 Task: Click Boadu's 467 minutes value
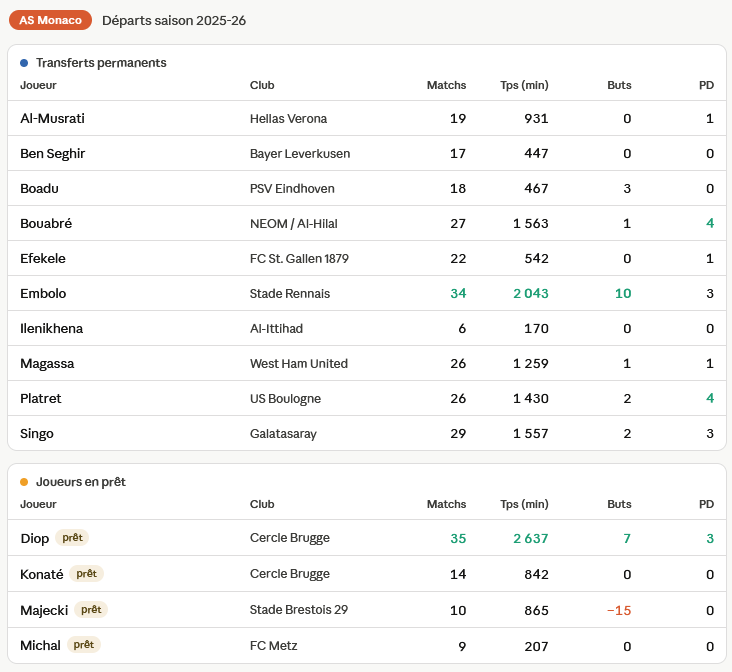pyautogui.click(x=536, y=188)
